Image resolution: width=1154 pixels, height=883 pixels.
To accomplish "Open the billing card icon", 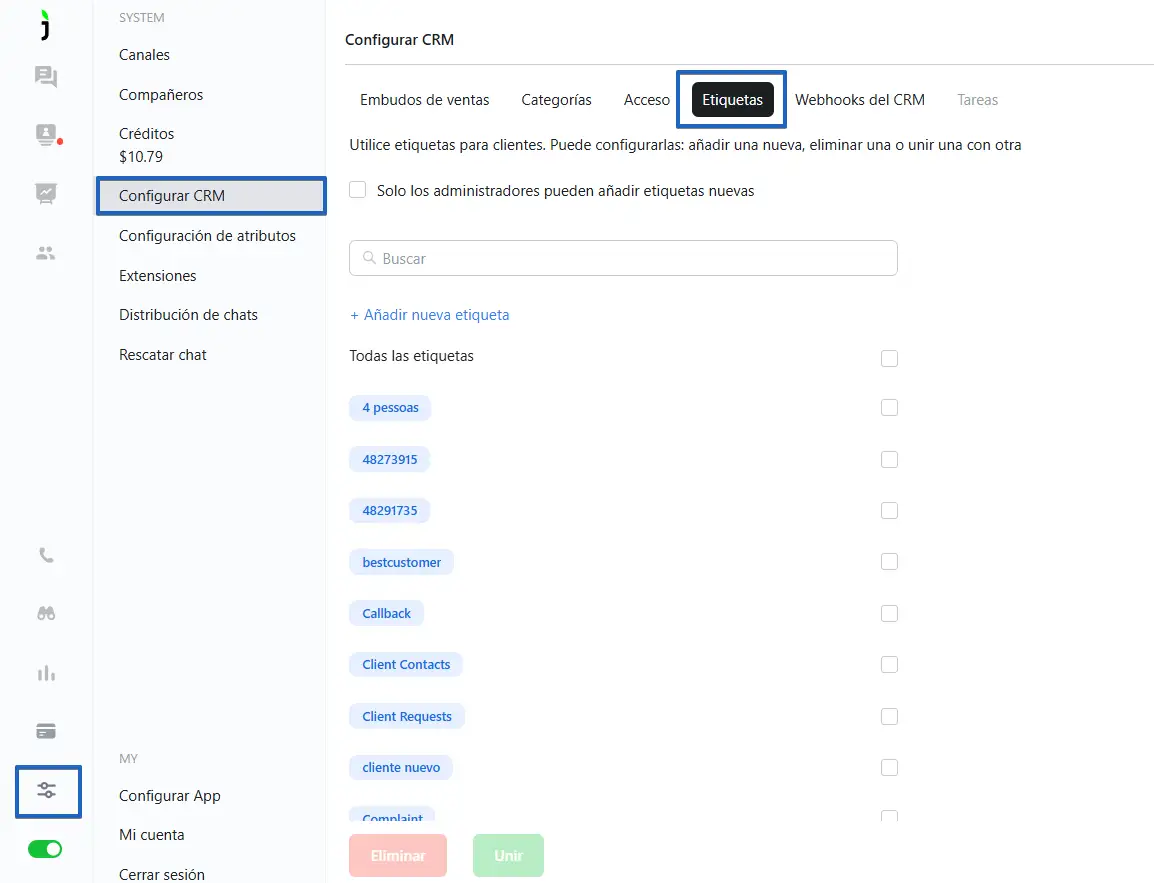I will point(46,731).
